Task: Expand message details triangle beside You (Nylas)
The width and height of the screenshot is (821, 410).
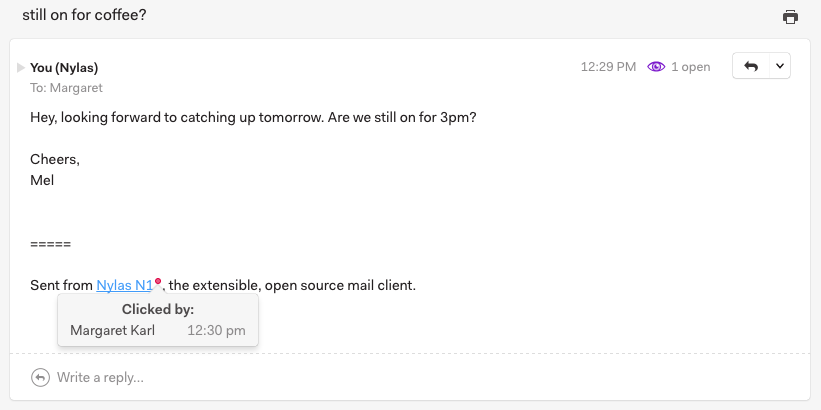Action: click(21, 67)
